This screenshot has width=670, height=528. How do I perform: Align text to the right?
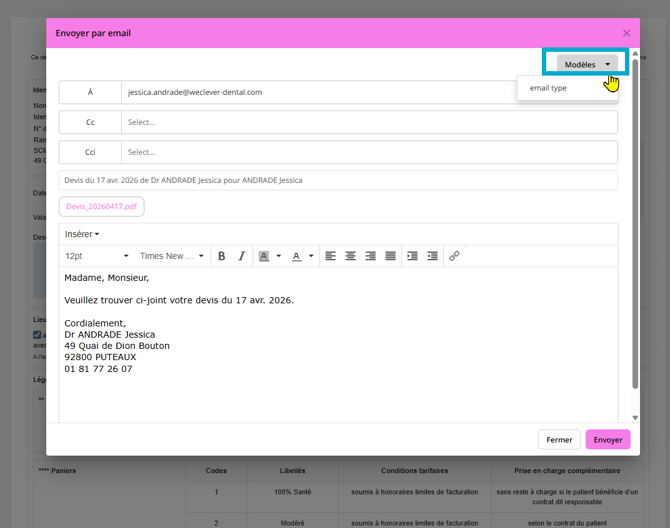[x=371, y=256]
